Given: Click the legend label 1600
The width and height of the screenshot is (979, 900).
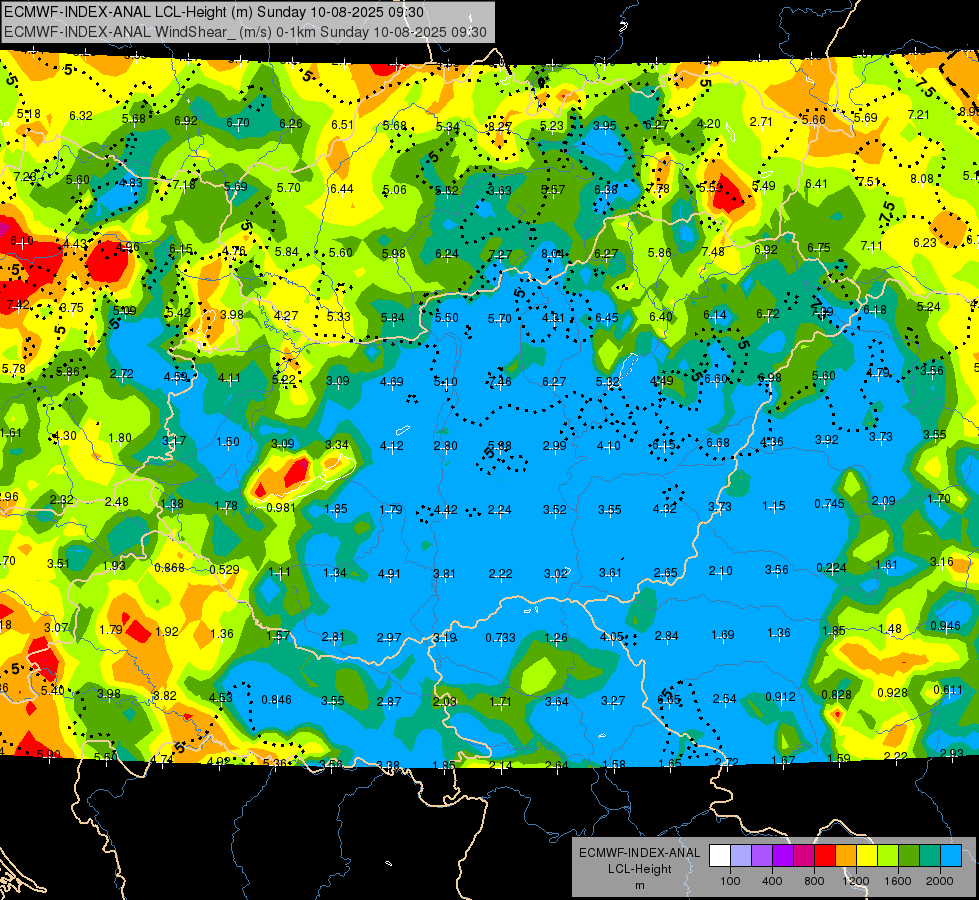Looking at the screenshot, I should coord(898,881).
